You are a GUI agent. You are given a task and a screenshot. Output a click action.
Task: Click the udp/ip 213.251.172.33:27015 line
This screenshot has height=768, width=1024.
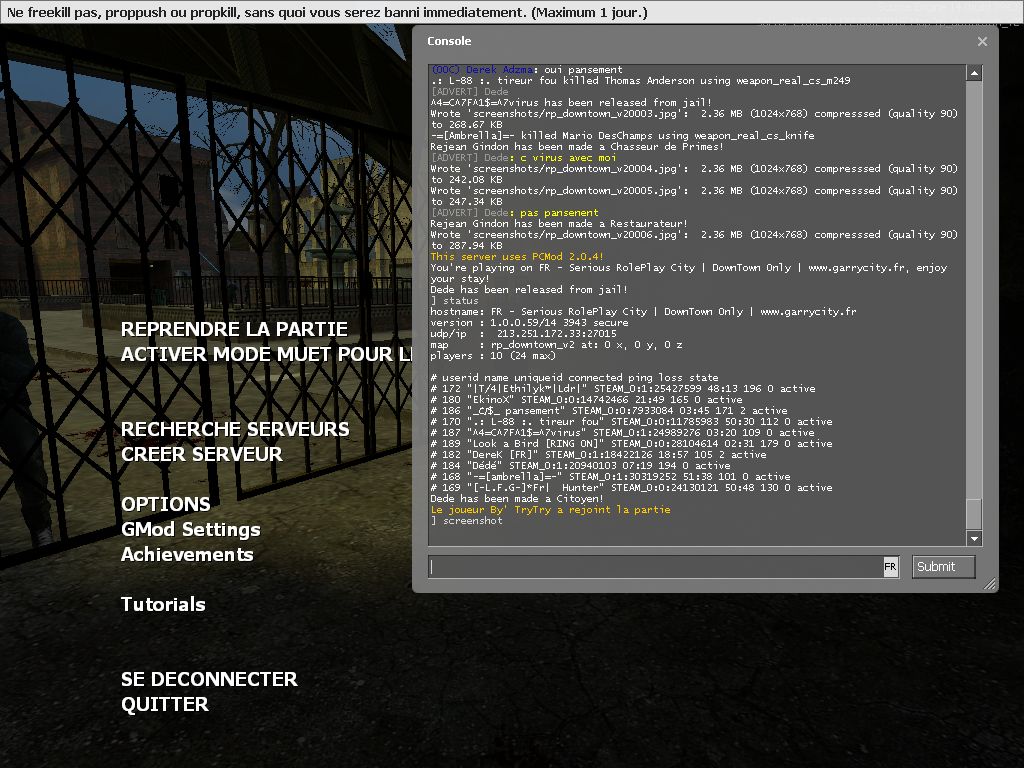pos(523,334)
